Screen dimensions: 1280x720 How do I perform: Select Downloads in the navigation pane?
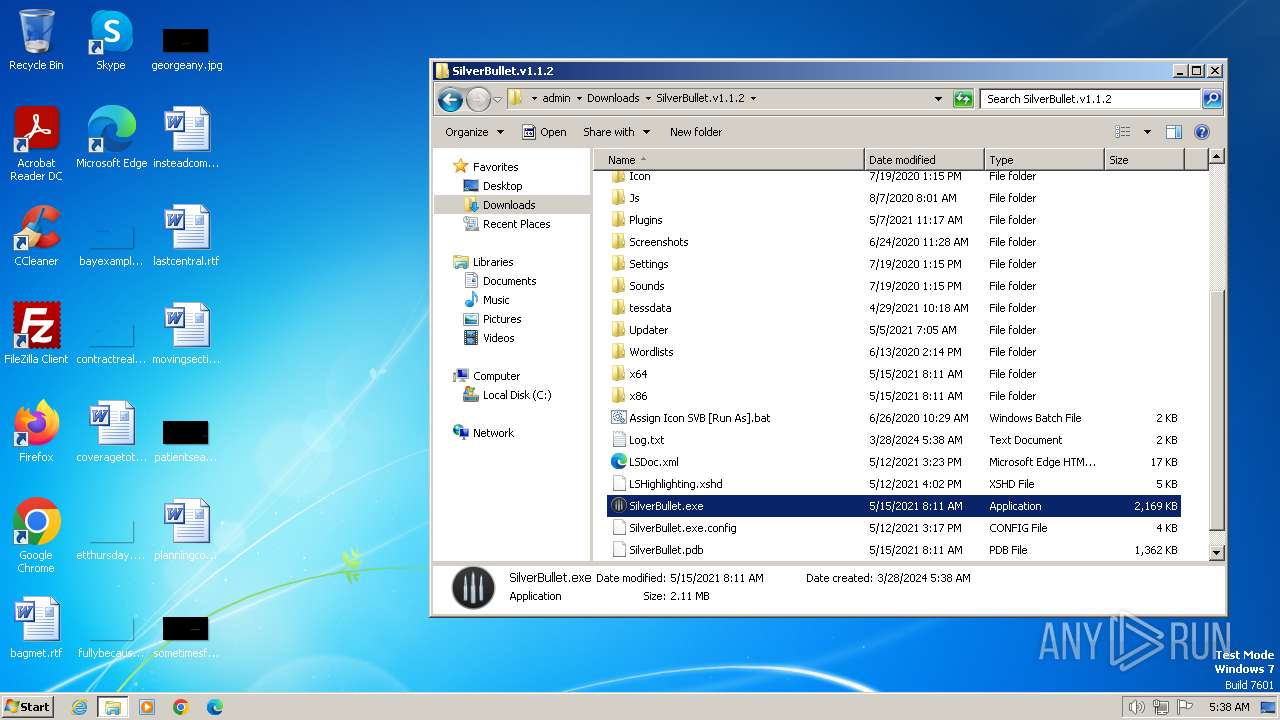pos(508,205)
